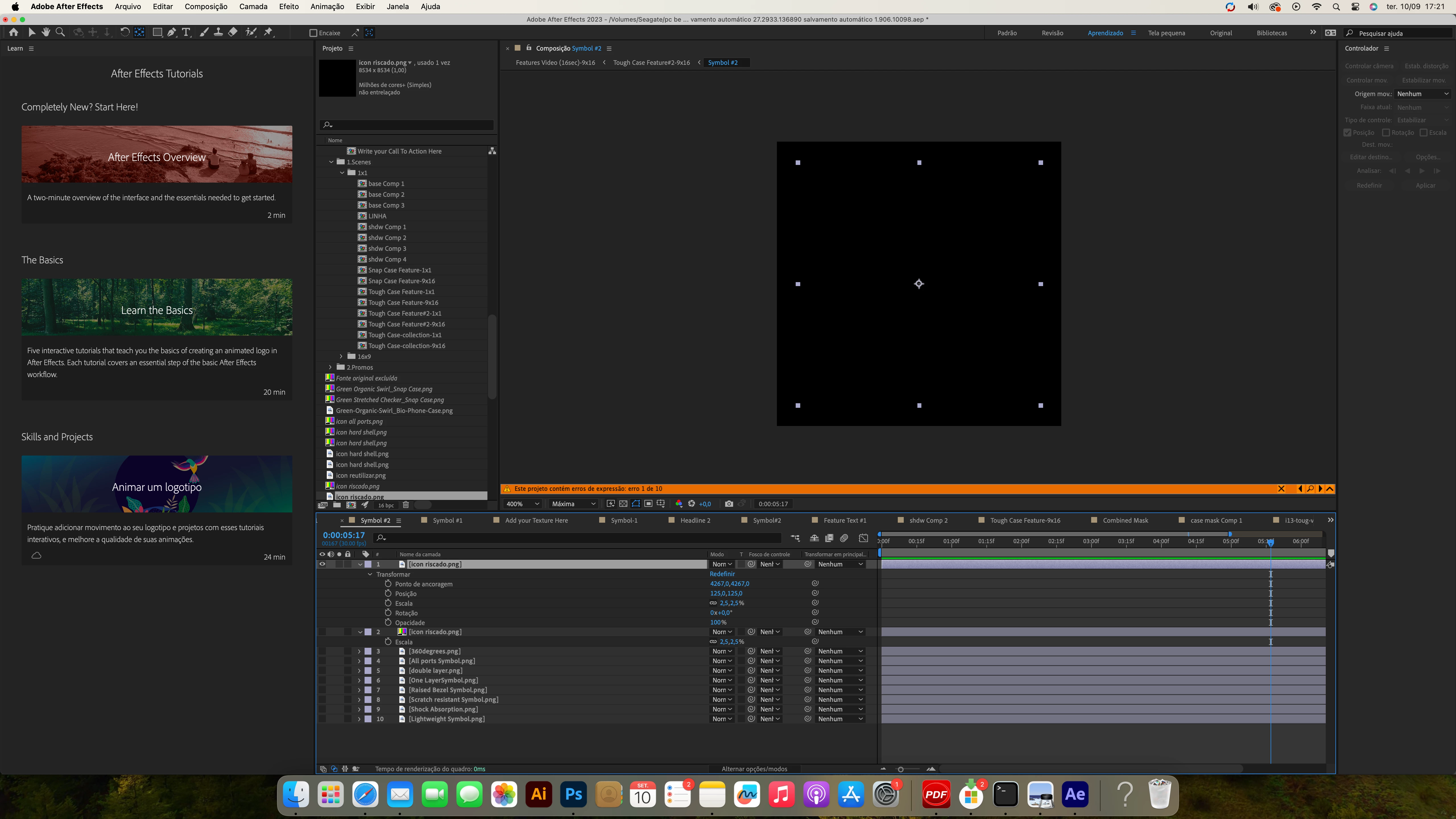Expand the 2.Promos folder
1456x819 pixels.
pos(331,367)
